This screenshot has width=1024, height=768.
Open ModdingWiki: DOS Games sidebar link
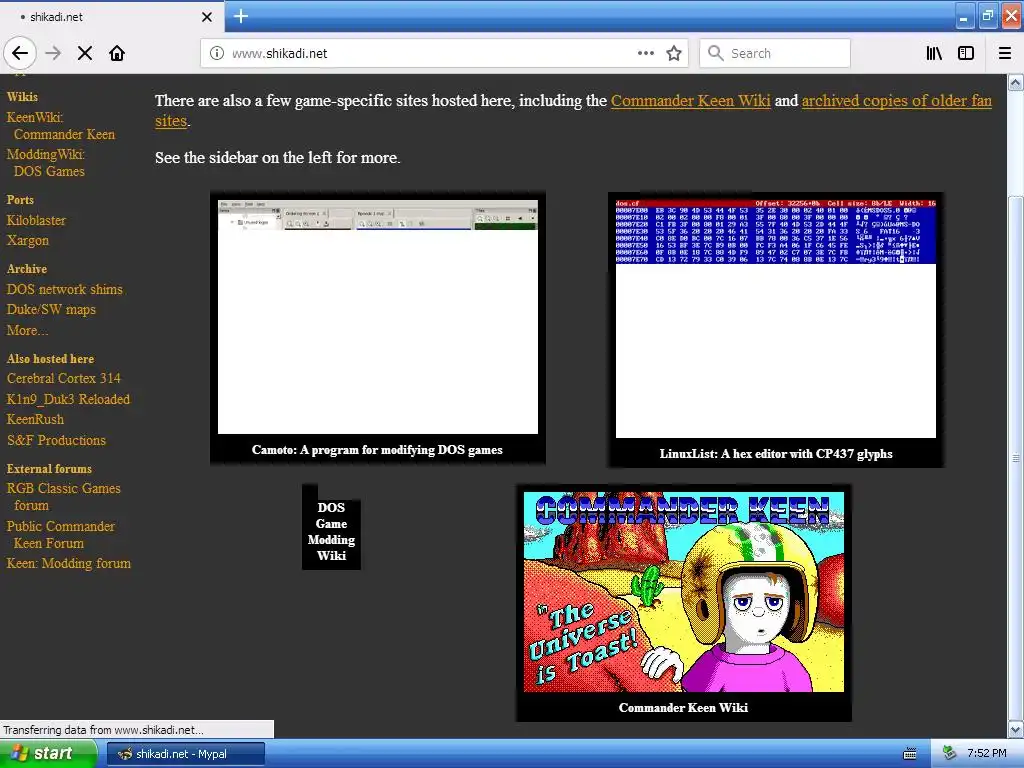46,163
